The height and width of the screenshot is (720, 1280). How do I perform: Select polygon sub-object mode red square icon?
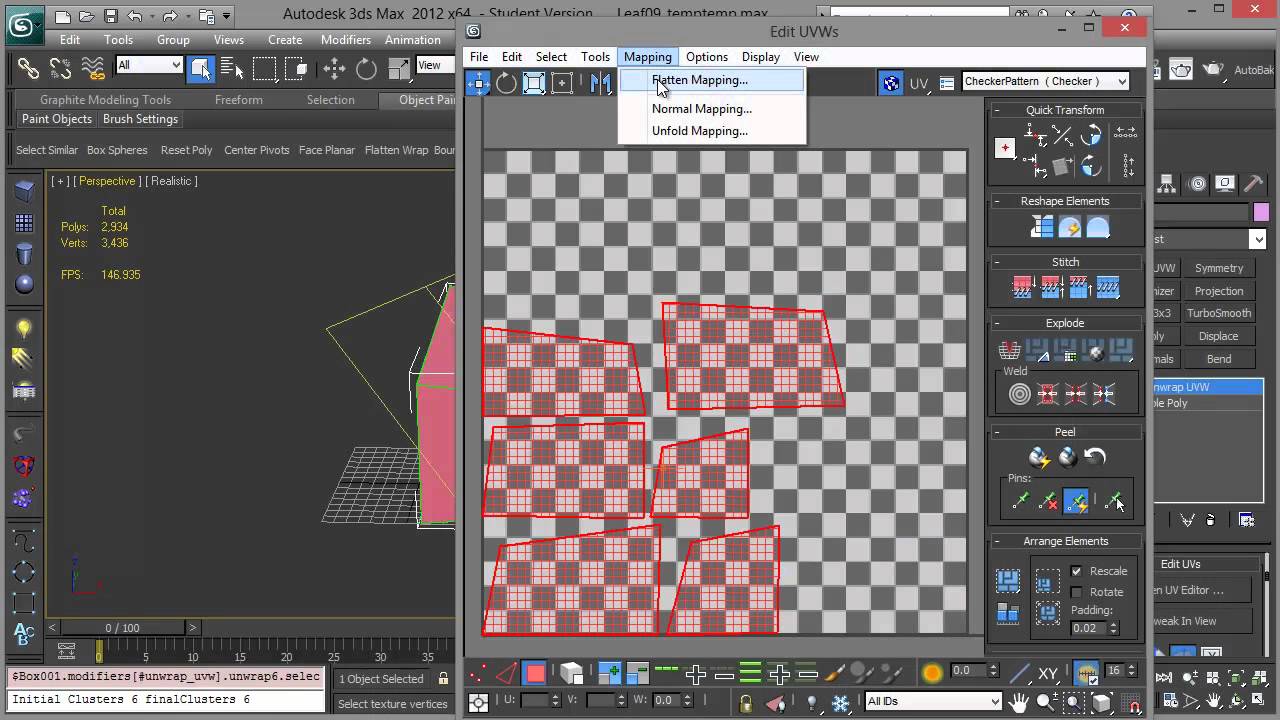535,673
